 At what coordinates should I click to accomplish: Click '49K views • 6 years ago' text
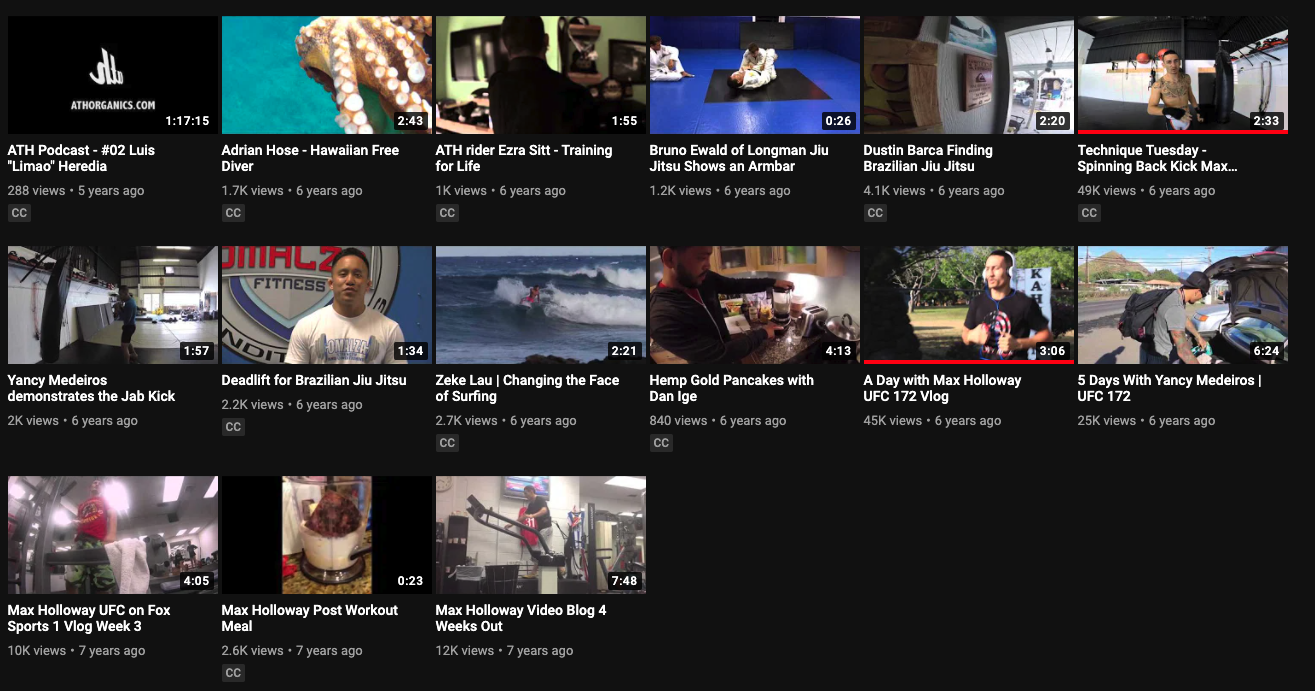click(1147, 190)
